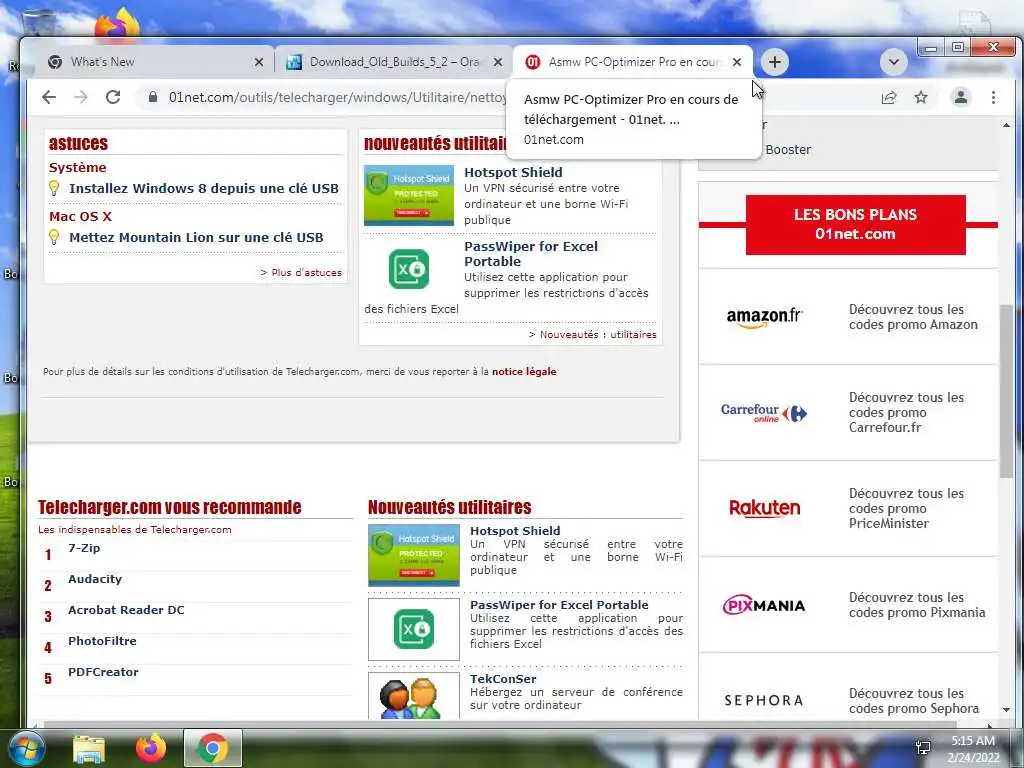Open the TekConSer title link
Image resolution: width=1024 pixels, height=768 pixels.
tap(503, 679)
